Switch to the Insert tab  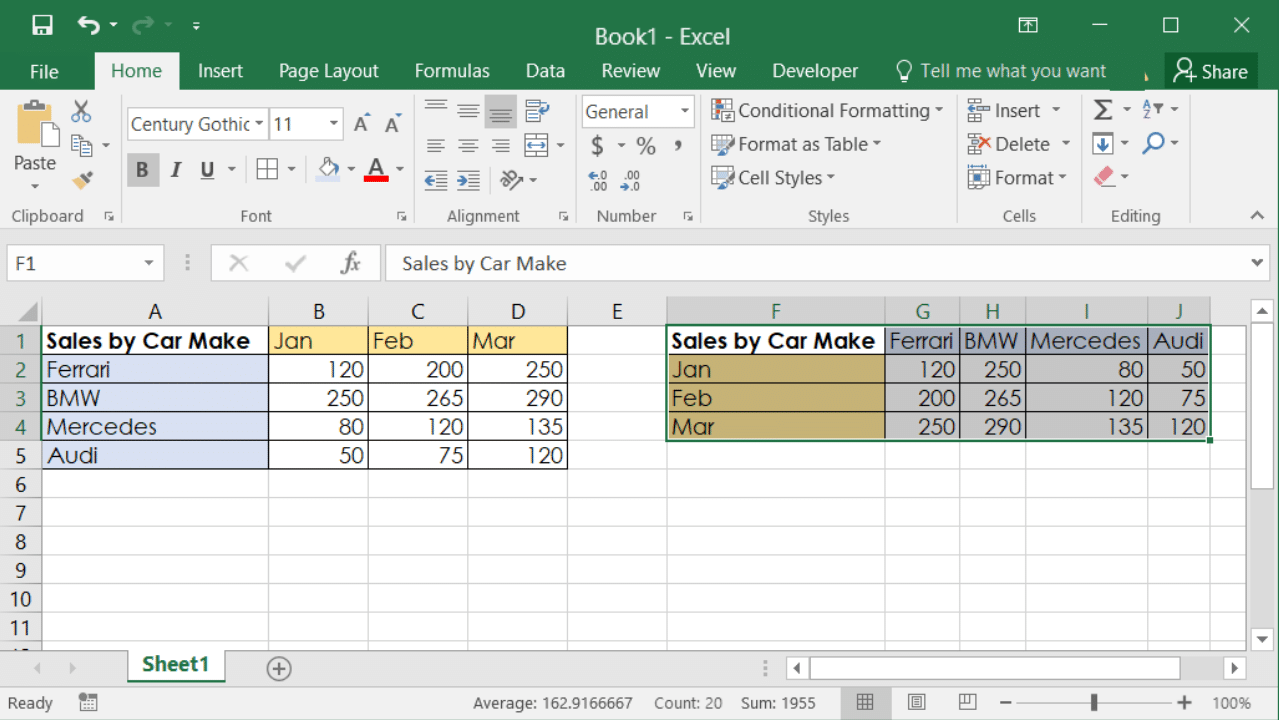click(220, 71)
